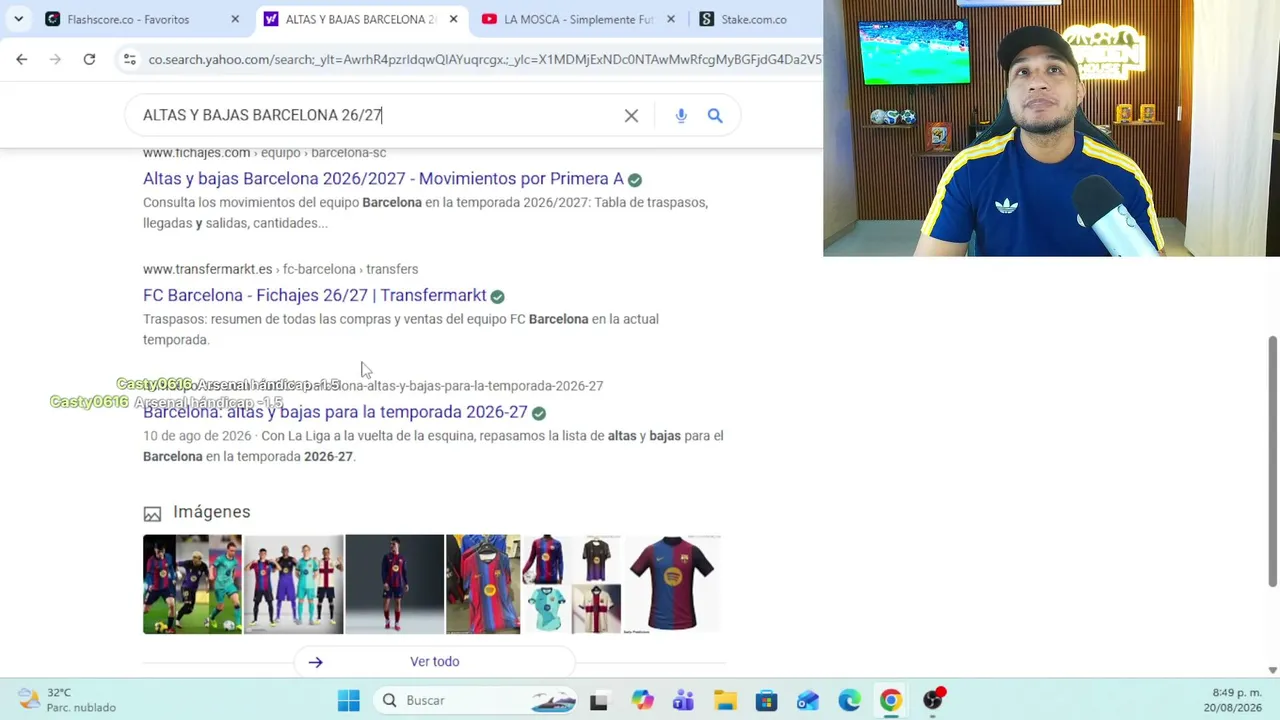
Task: Click the Imágenes picture icon
Action: tap(152, 514)
